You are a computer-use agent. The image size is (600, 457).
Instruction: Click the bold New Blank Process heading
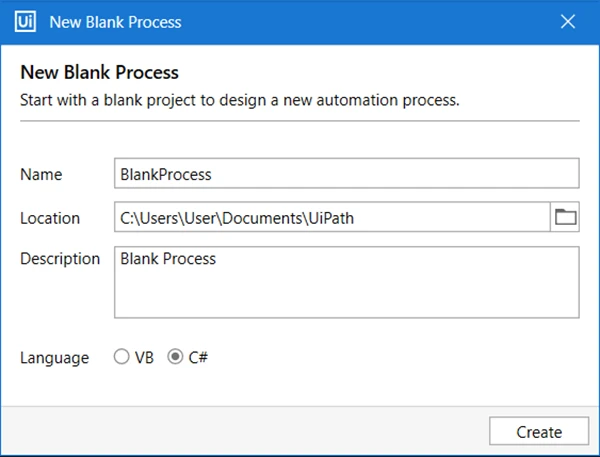pyautogui.click(x=99, y=72)
